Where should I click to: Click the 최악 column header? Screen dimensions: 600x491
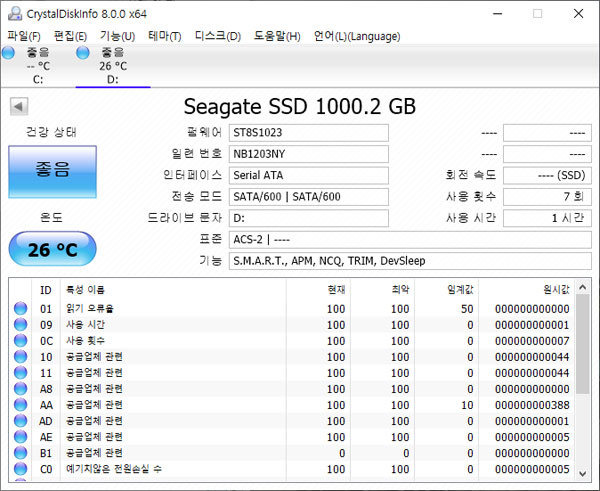point(382,290)
